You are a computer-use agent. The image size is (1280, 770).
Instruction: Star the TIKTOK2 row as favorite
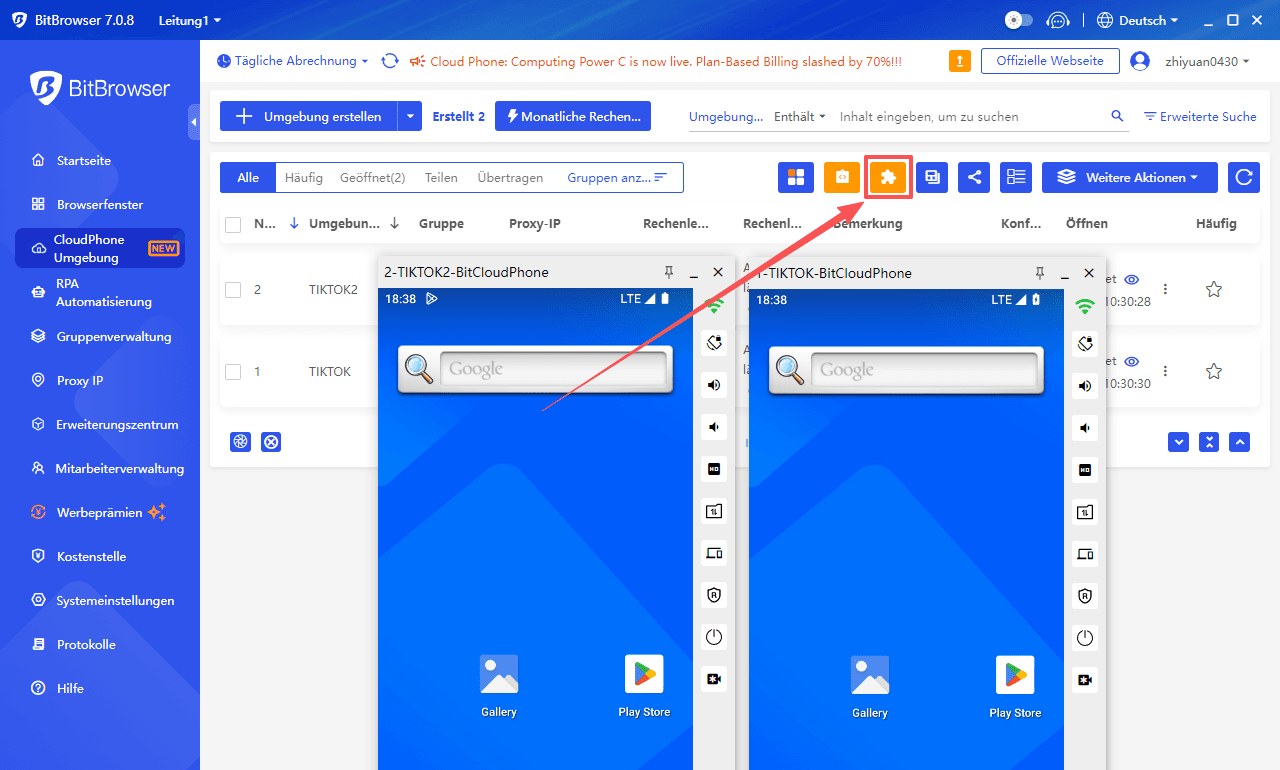[1214, 290]
